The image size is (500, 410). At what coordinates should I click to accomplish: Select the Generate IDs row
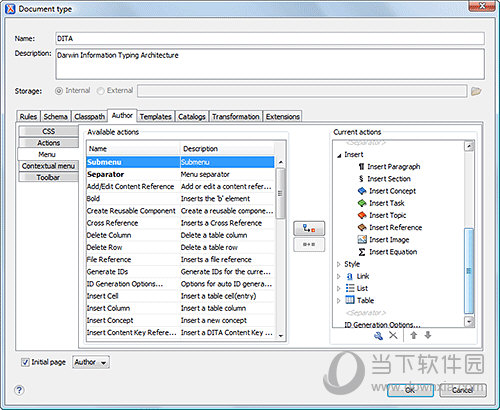[180, 272]
